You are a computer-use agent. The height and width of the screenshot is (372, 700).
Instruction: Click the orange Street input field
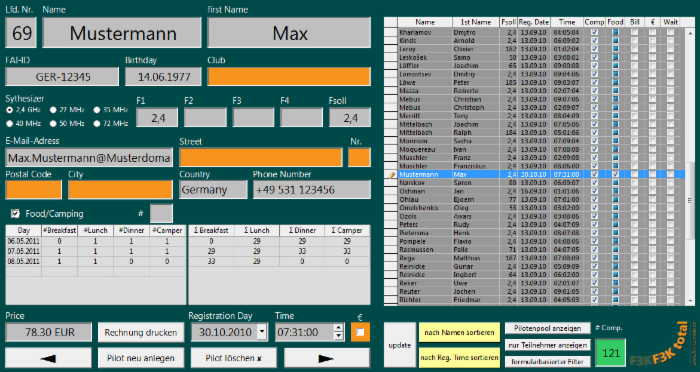(x=261, y=157)
